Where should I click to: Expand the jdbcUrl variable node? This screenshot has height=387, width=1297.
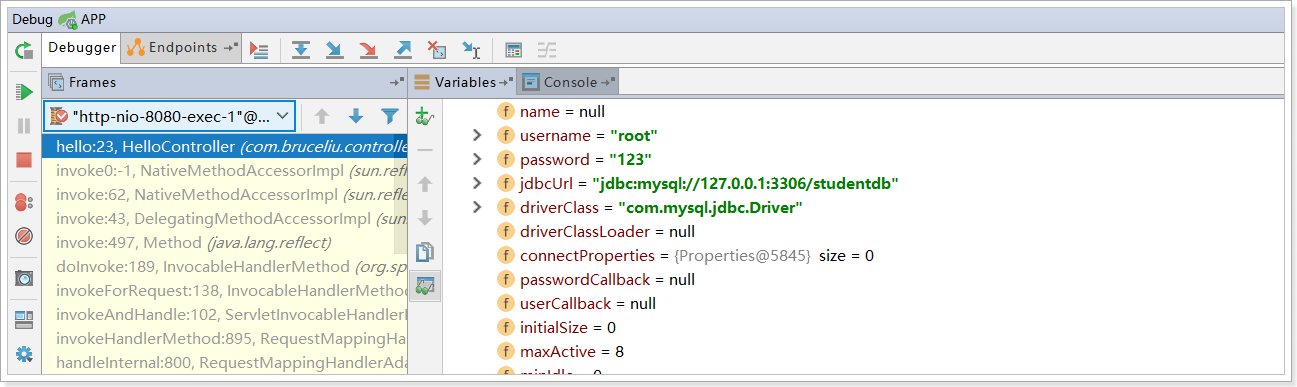(x=478, y=184)
